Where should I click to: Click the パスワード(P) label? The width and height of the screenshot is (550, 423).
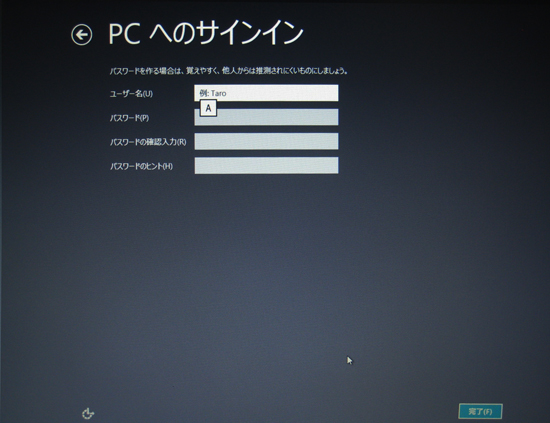click(x=129, y=118)
